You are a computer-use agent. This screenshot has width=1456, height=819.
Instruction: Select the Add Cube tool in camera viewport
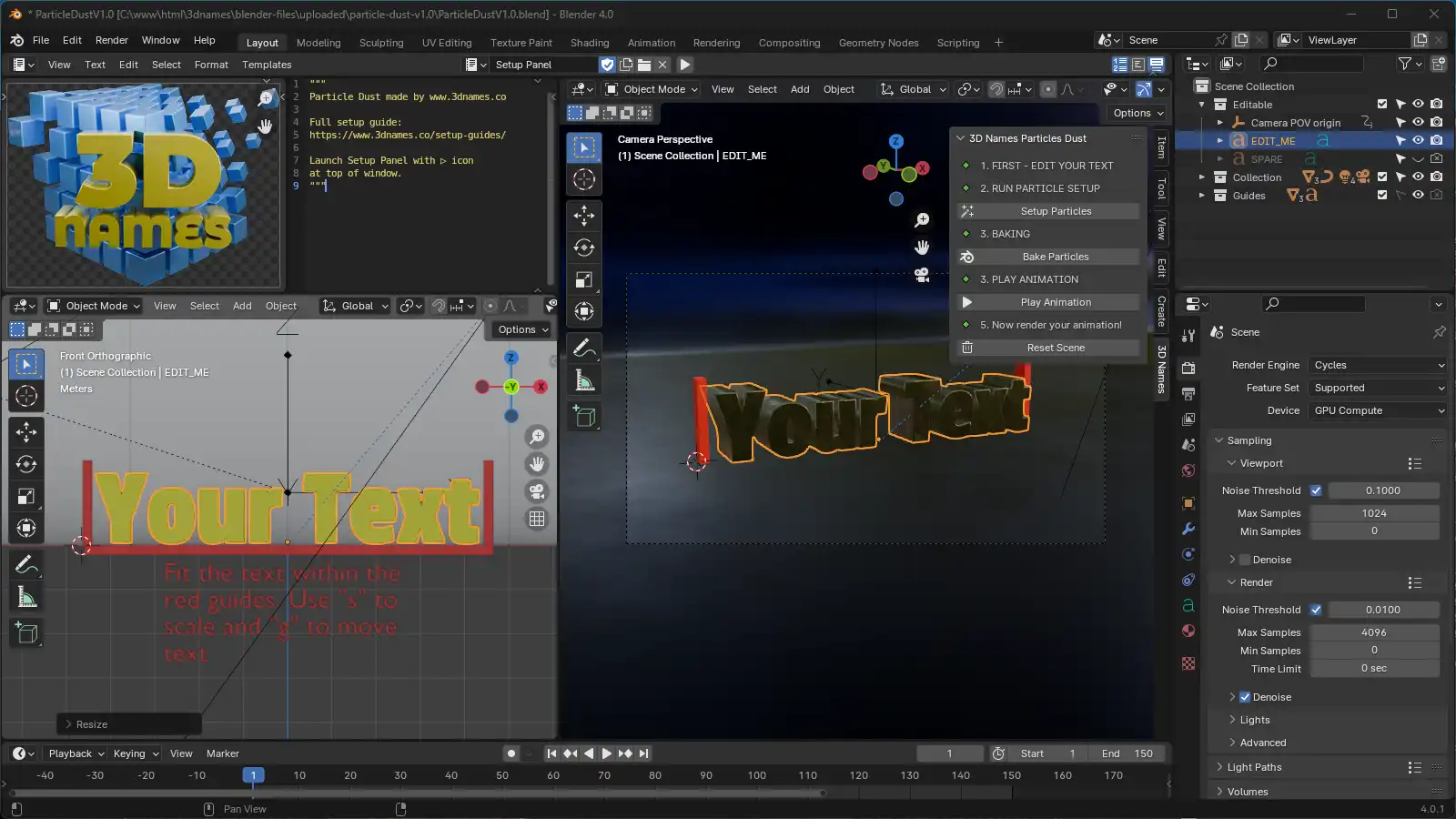pos(584,417)
